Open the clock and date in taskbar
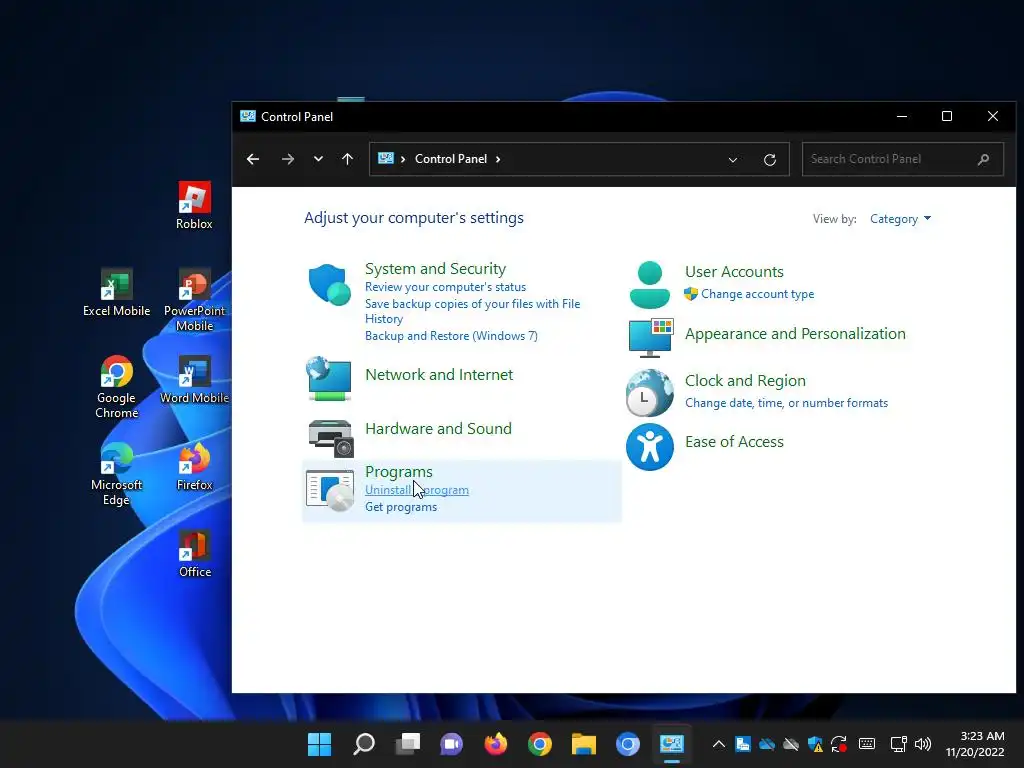The width and height of the screenshot is (1024, 768). tap(975, 744)
